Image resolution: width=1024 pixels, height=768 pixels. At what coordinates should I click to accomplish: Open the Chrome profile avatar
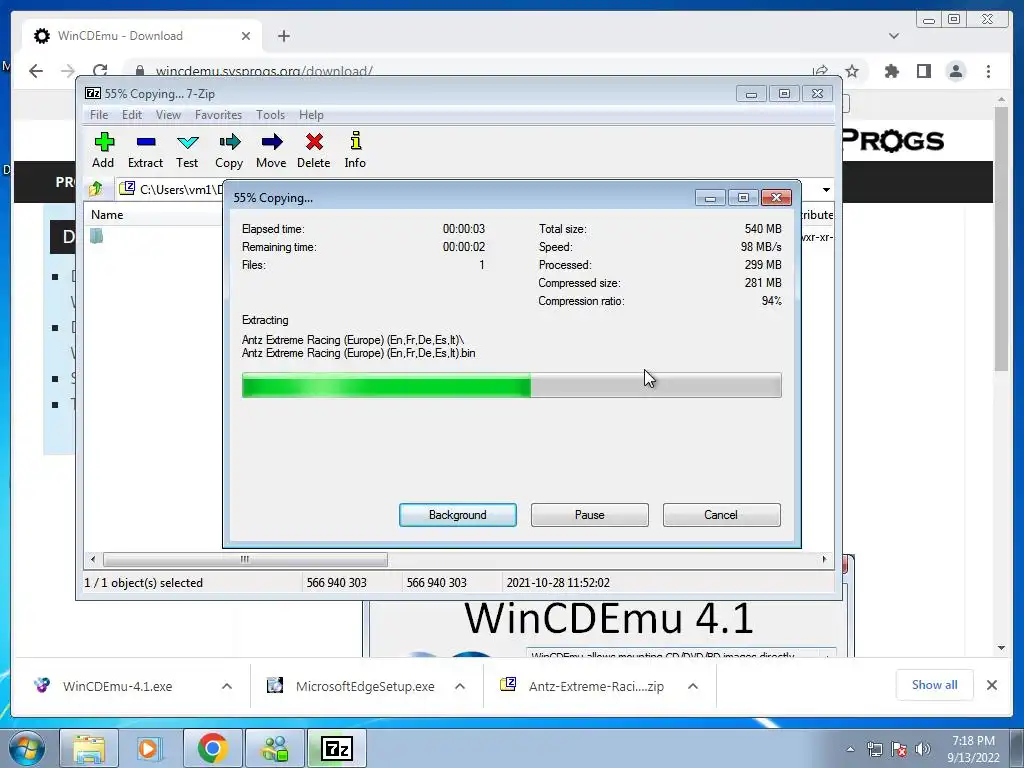[x=955, y=71]
